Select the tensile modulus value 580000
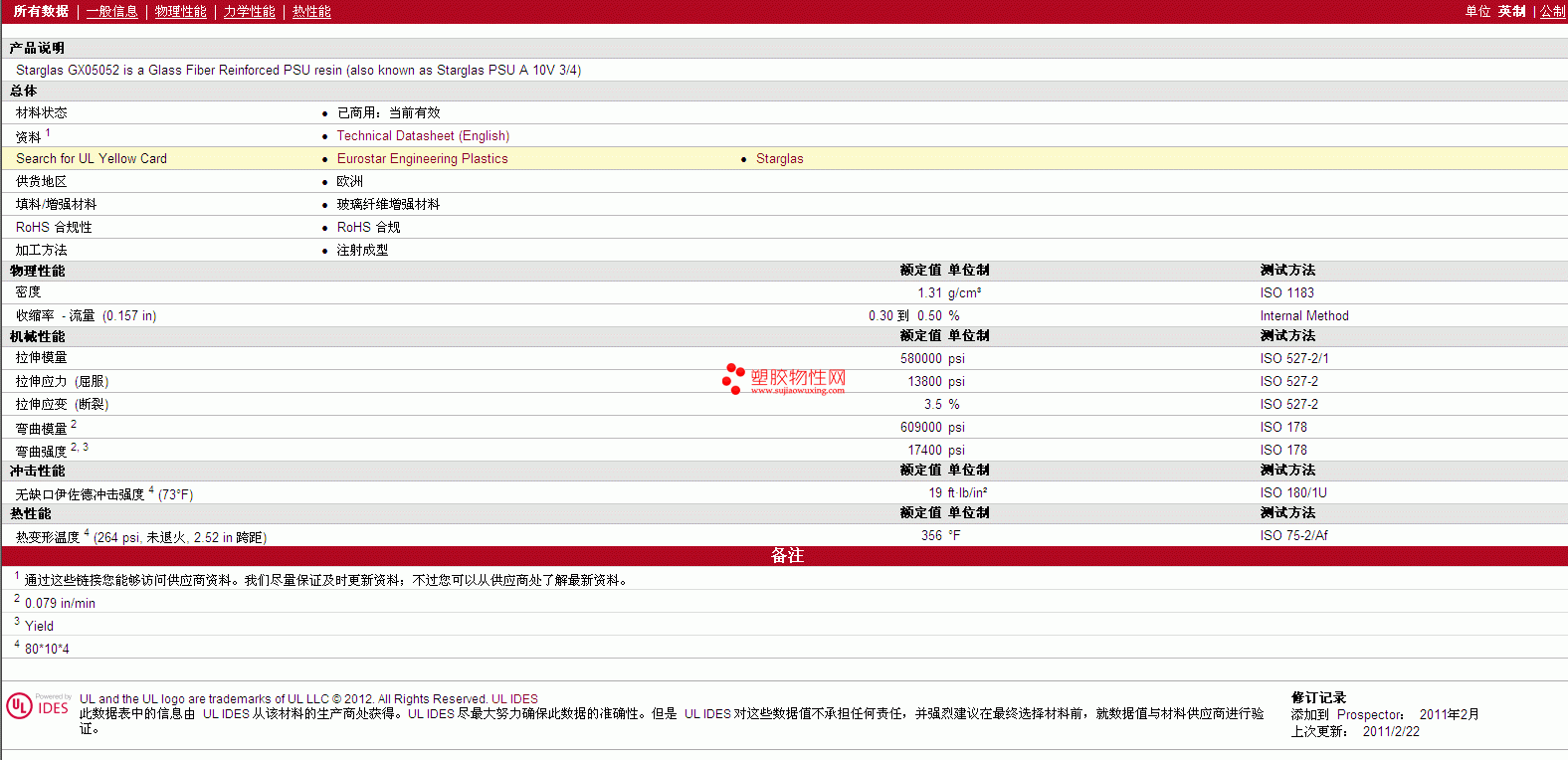This screenshot has height=760, width=1568. [x=920, y=359]
